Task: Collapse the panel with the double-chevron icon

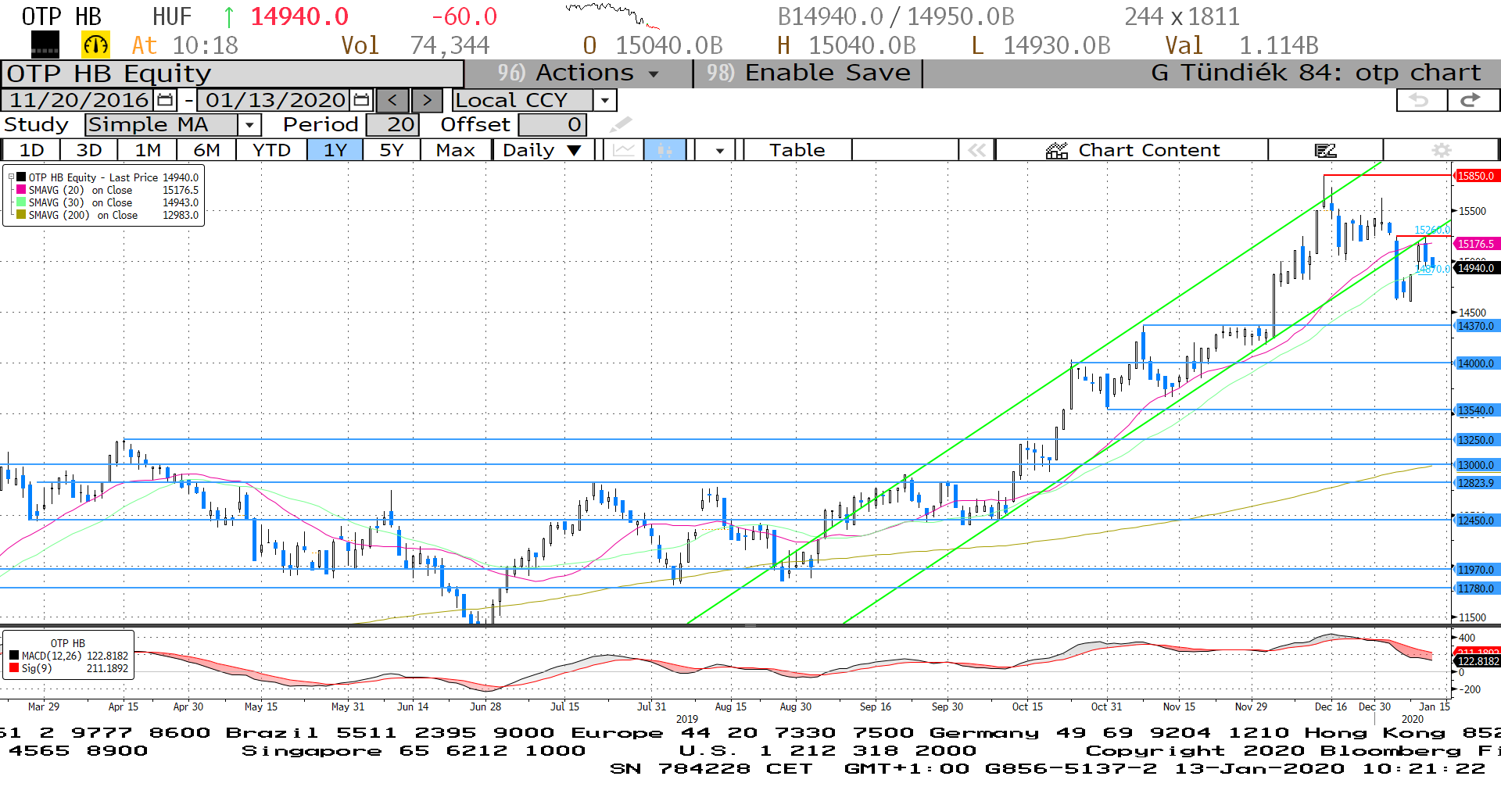Action: (976, 150)
